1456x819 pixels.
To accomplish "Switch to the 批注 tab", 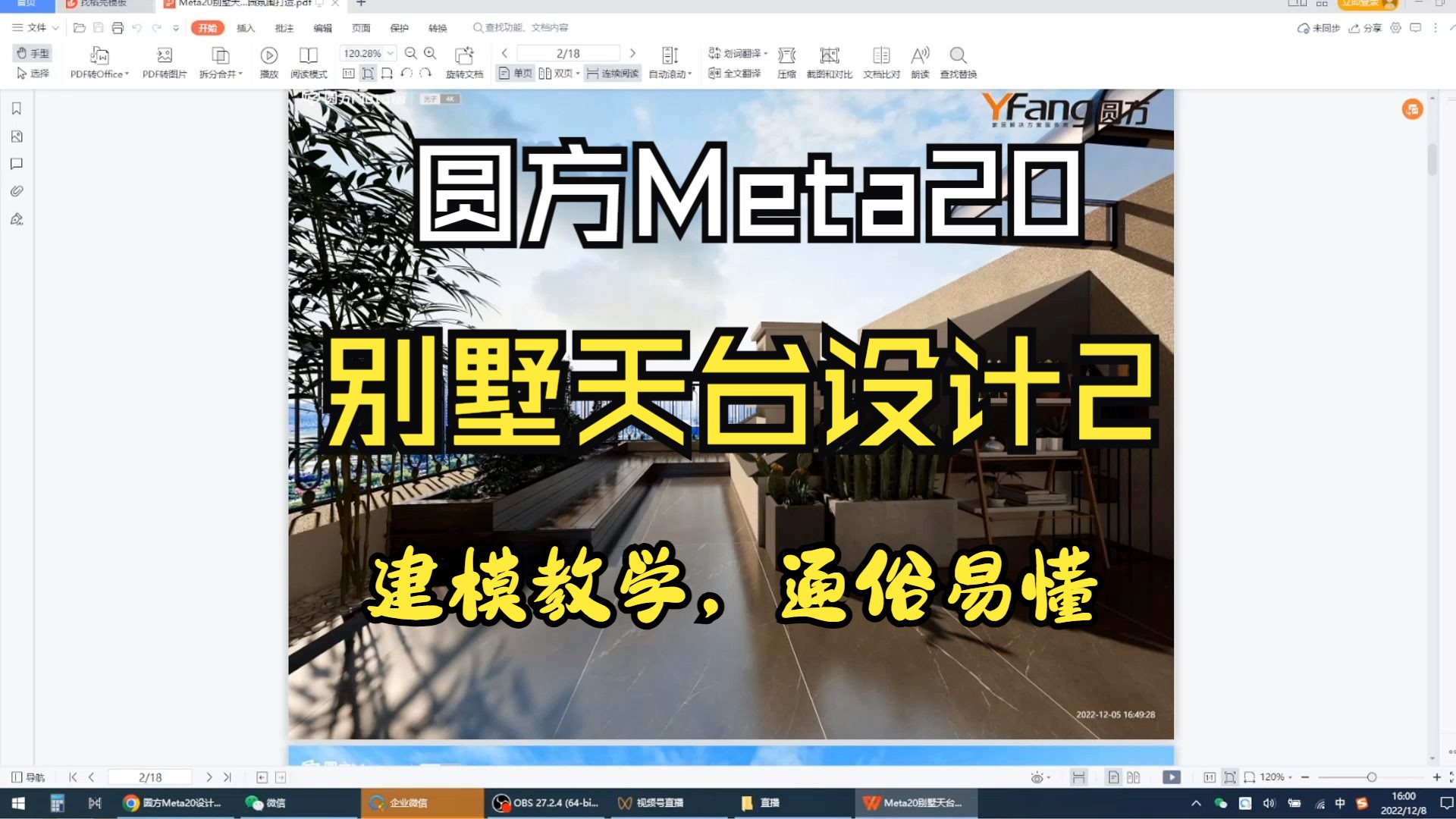I will (x=284, y=28).
